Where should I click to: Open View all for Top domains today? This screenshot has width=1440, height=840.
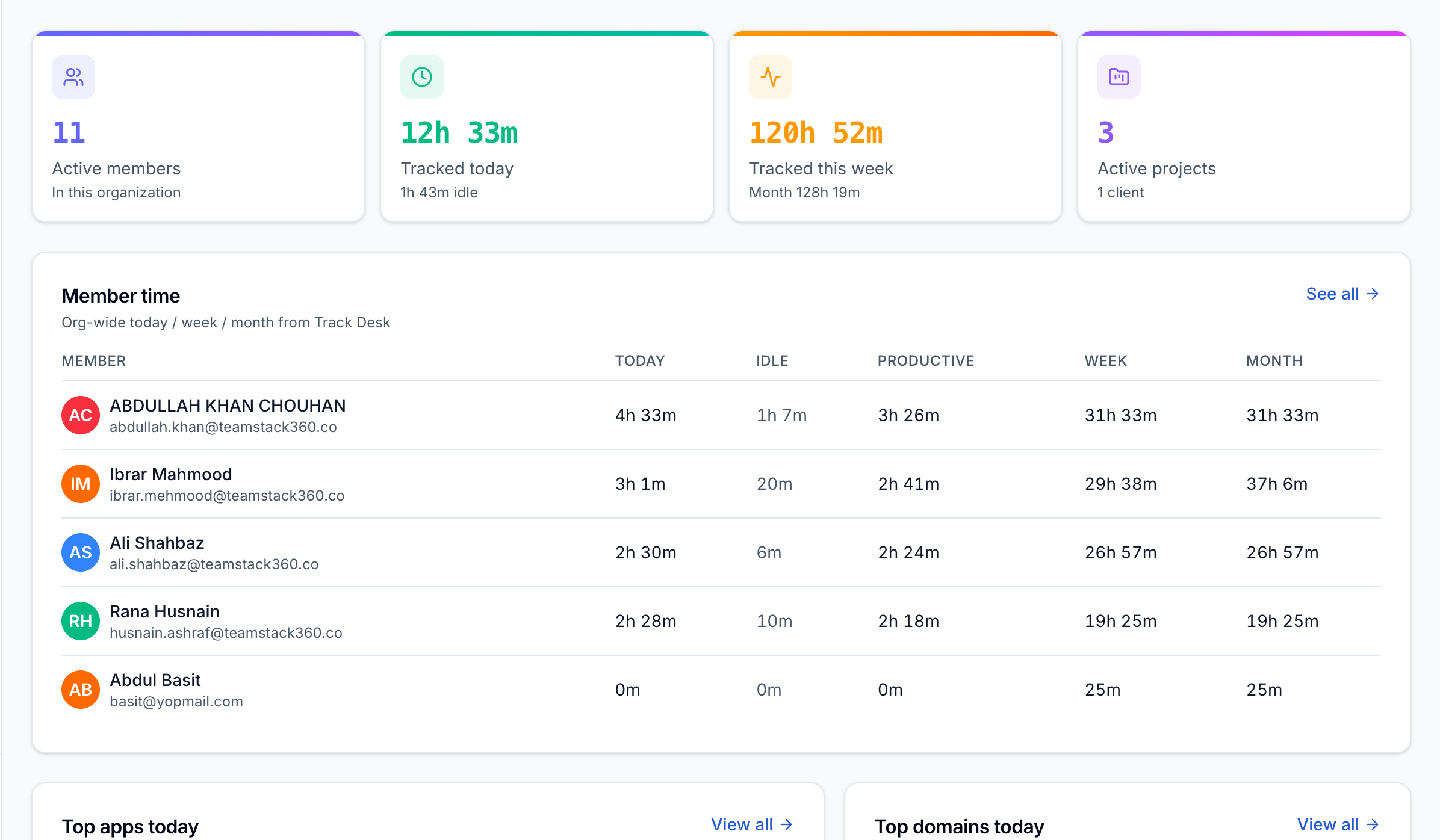coord(1338,824)
